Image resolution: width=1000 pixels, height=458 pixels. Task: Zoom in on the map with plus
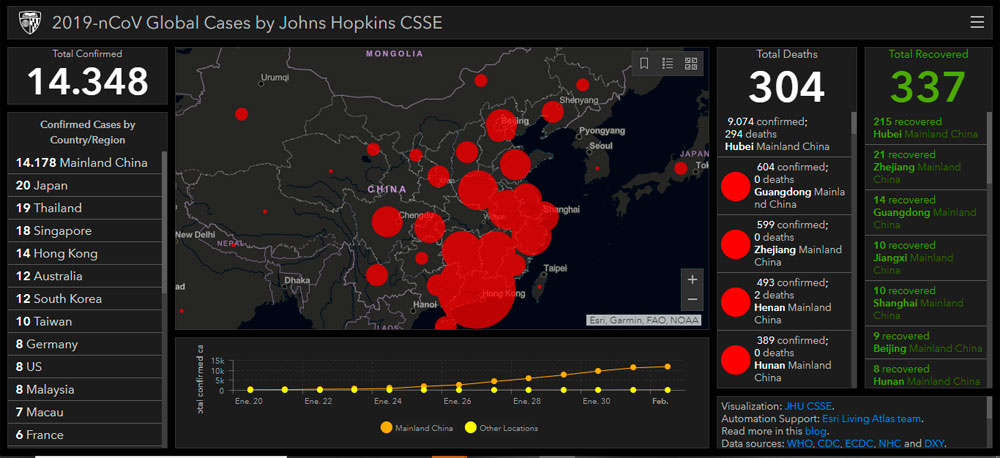pos(693,279)
